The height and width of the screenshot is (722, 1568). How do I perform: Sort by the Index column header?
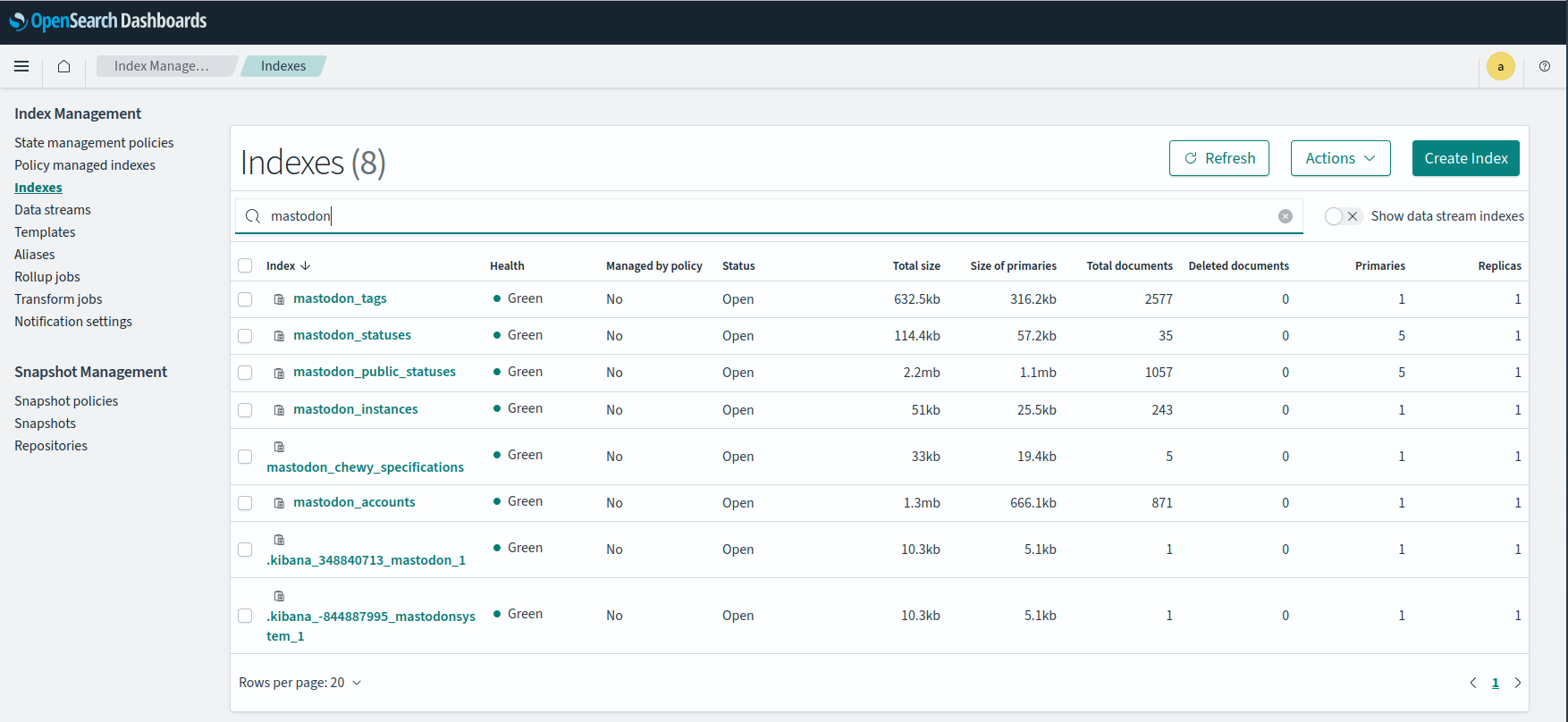[x=288, y=265]
